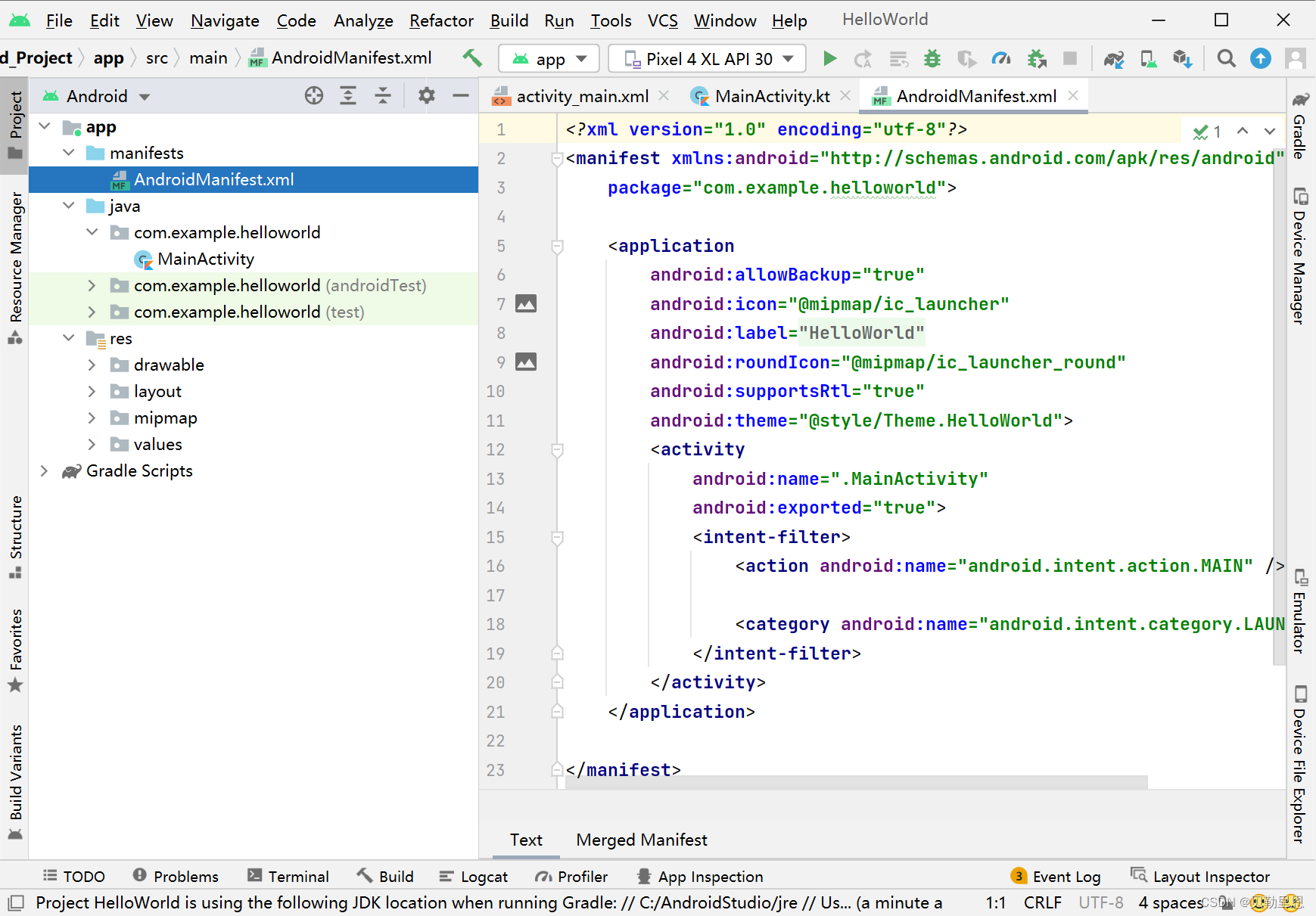Toggle the Favorites tool window button
Image resolution: width=1316 pixels, height=916 pixels.
(15, 651)
